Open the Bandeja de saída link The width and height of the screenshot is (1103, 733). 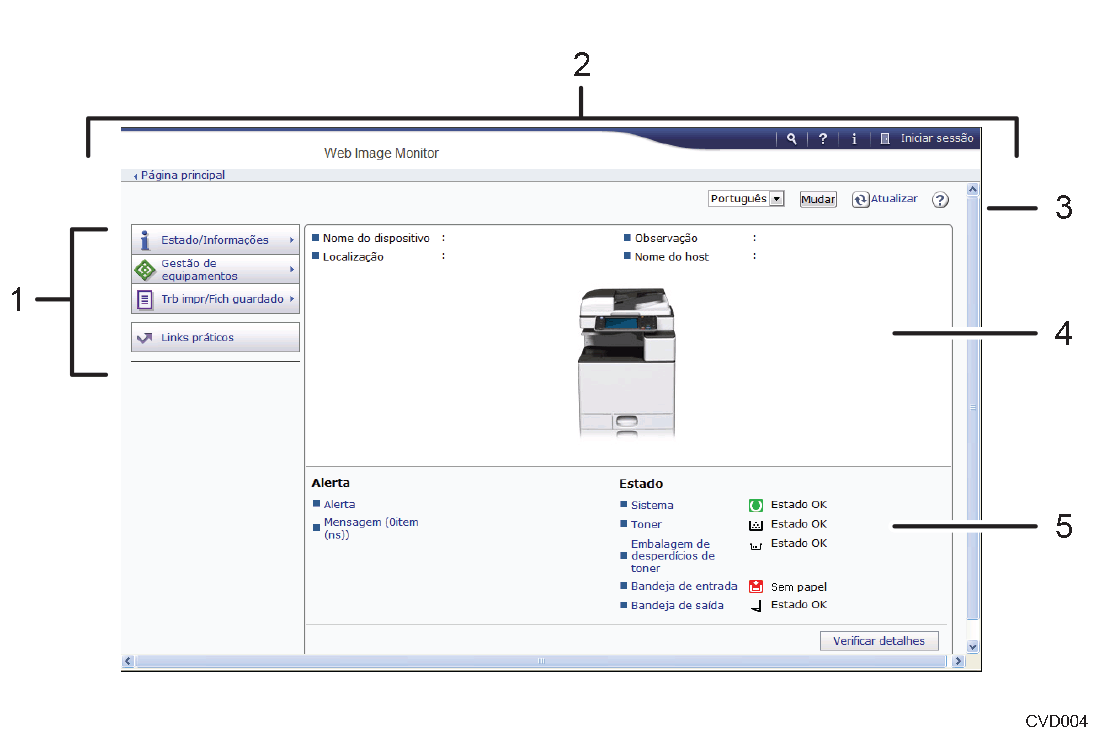click(x=677, y=606)
